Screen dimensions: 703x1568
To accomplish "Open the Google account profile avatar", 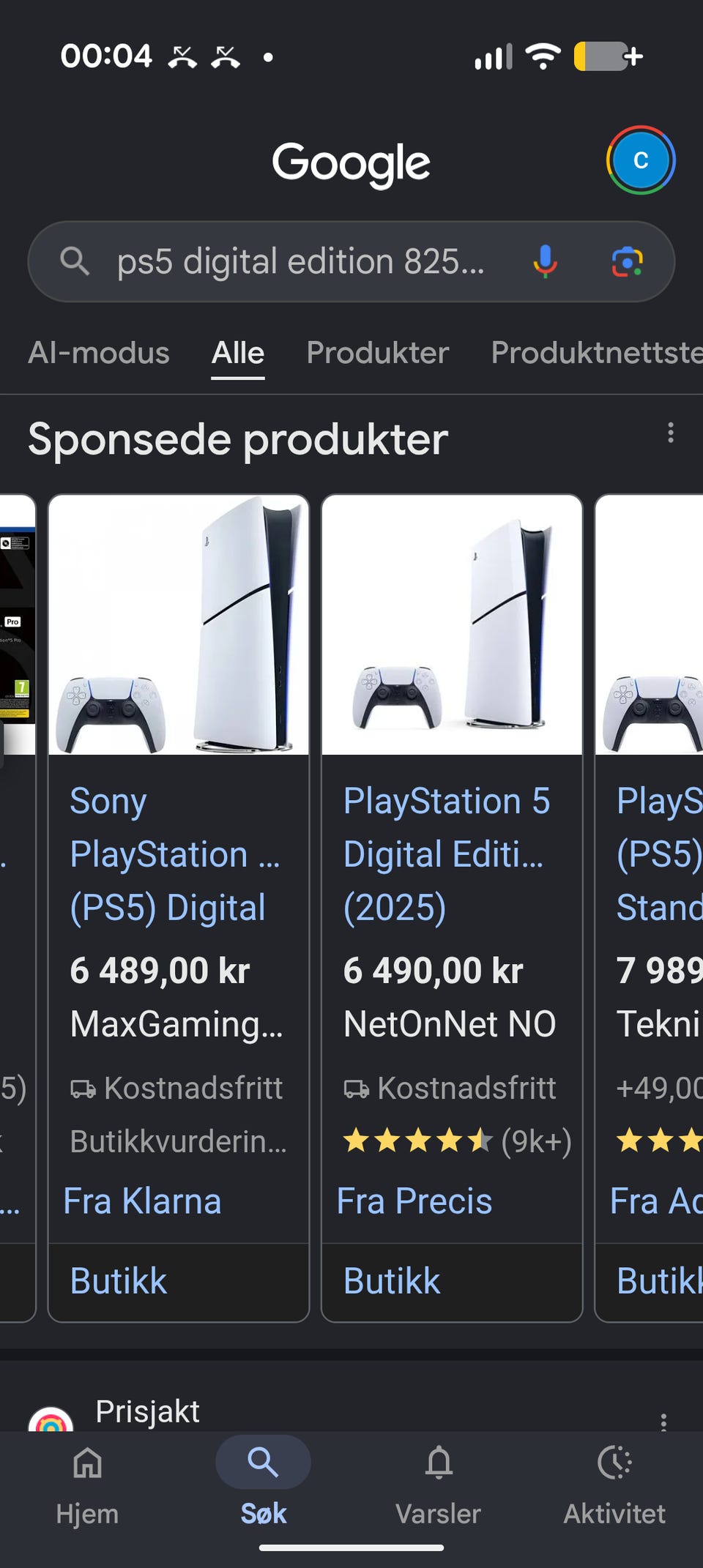I will [641, 160].
